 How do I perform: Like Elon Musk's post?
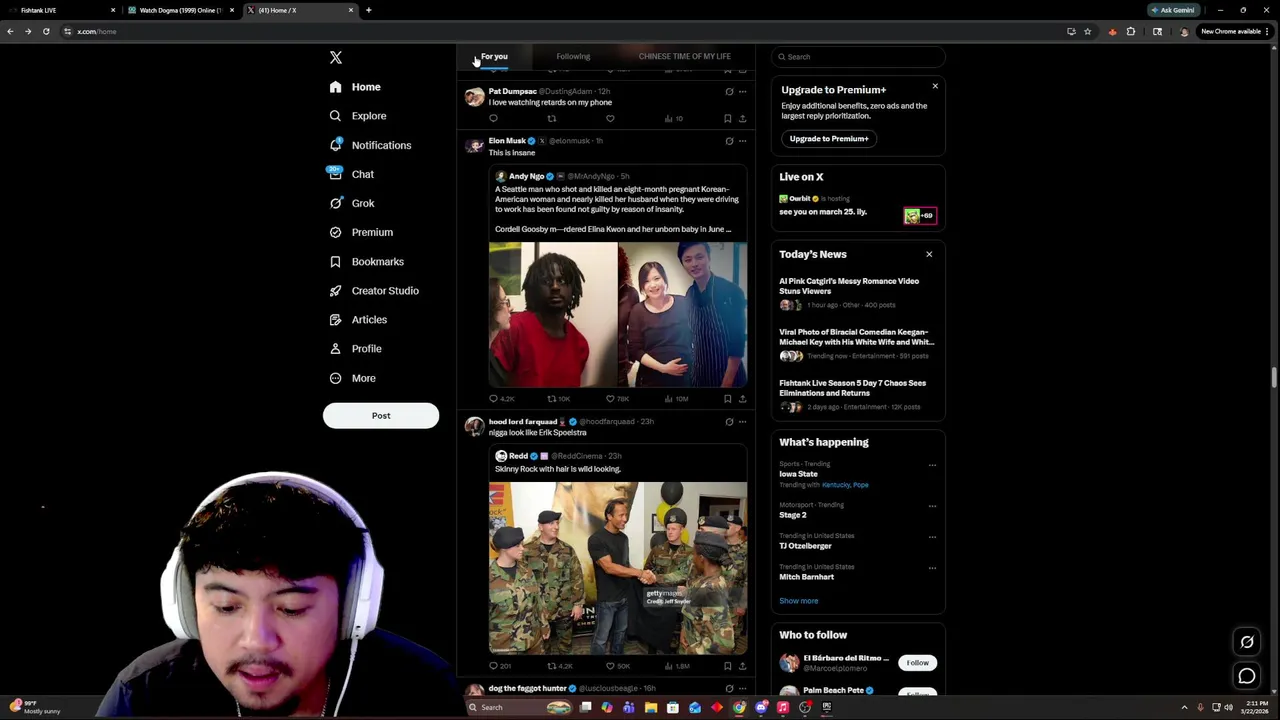click(x=610, y=399)
